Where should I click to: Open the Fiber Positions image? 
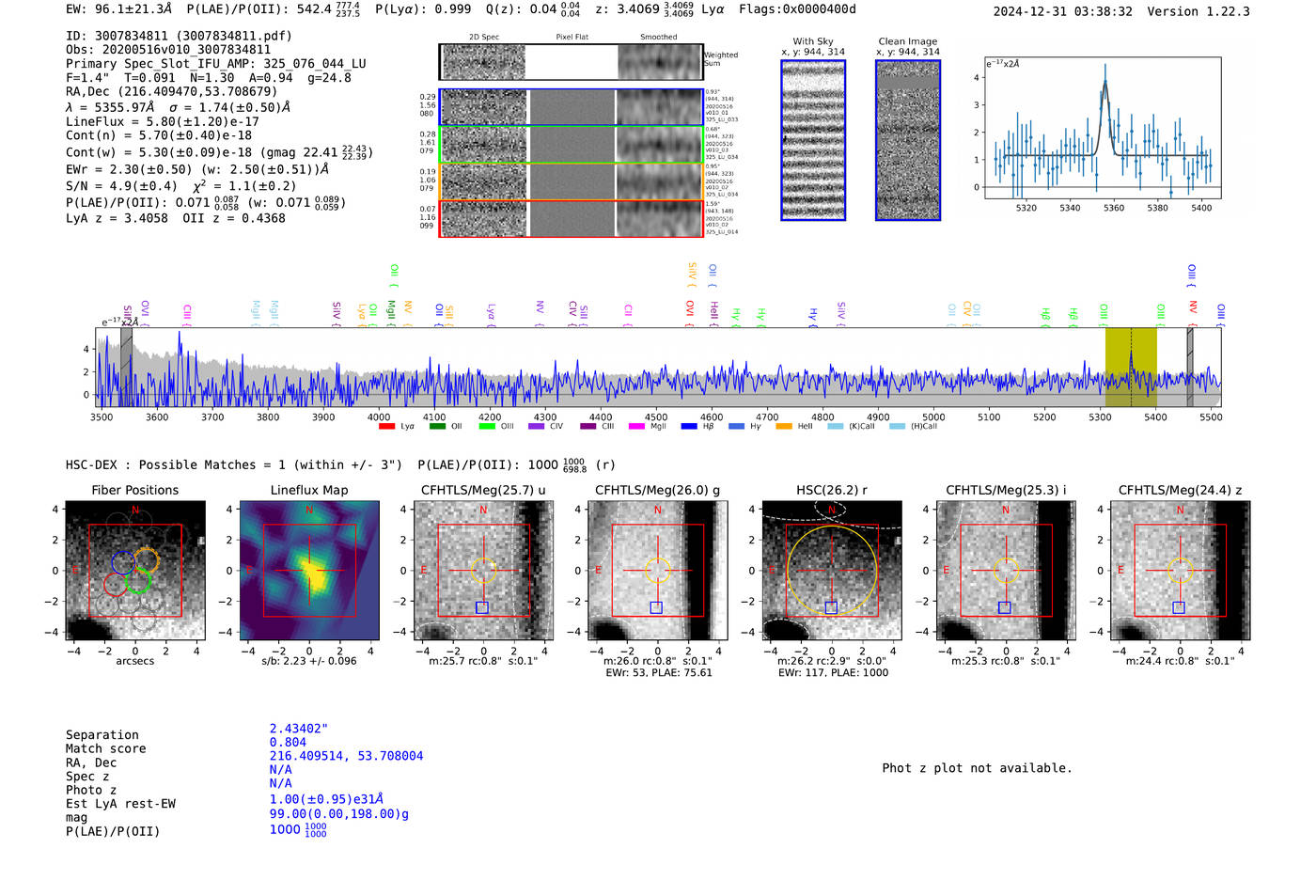pos(135,571)
